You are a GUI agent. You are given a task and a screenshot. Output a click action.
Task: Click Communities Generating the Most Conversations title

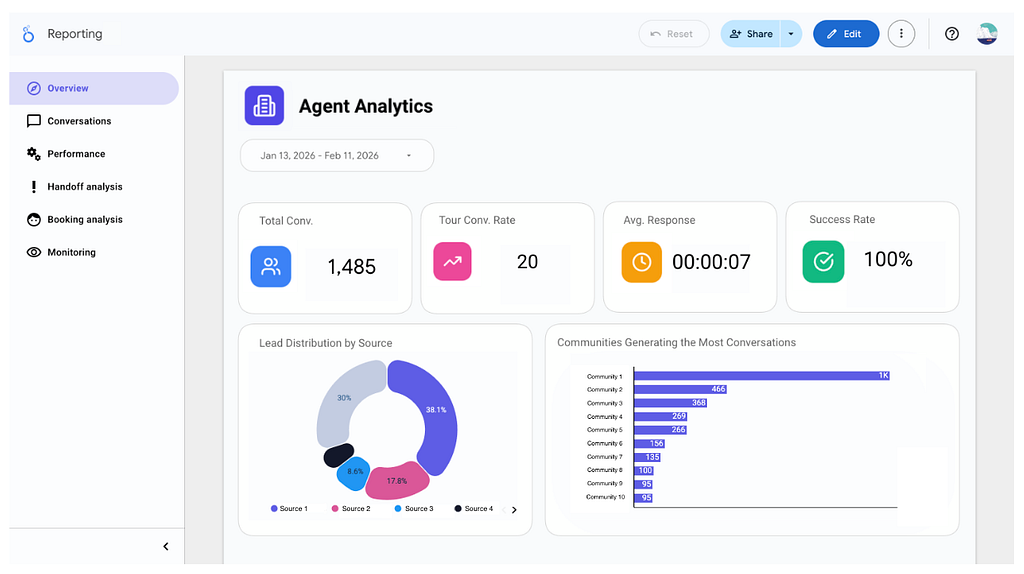click(x=677, y=342)
